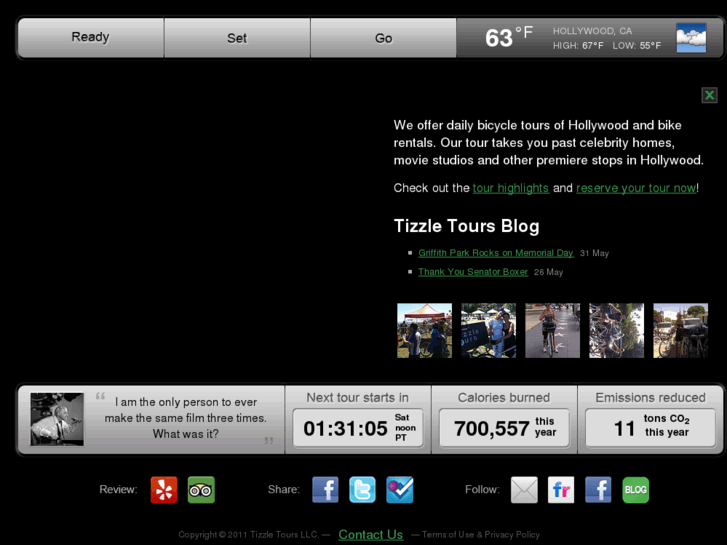
Task: Click the film trivia question text
Action: [185, 418]
